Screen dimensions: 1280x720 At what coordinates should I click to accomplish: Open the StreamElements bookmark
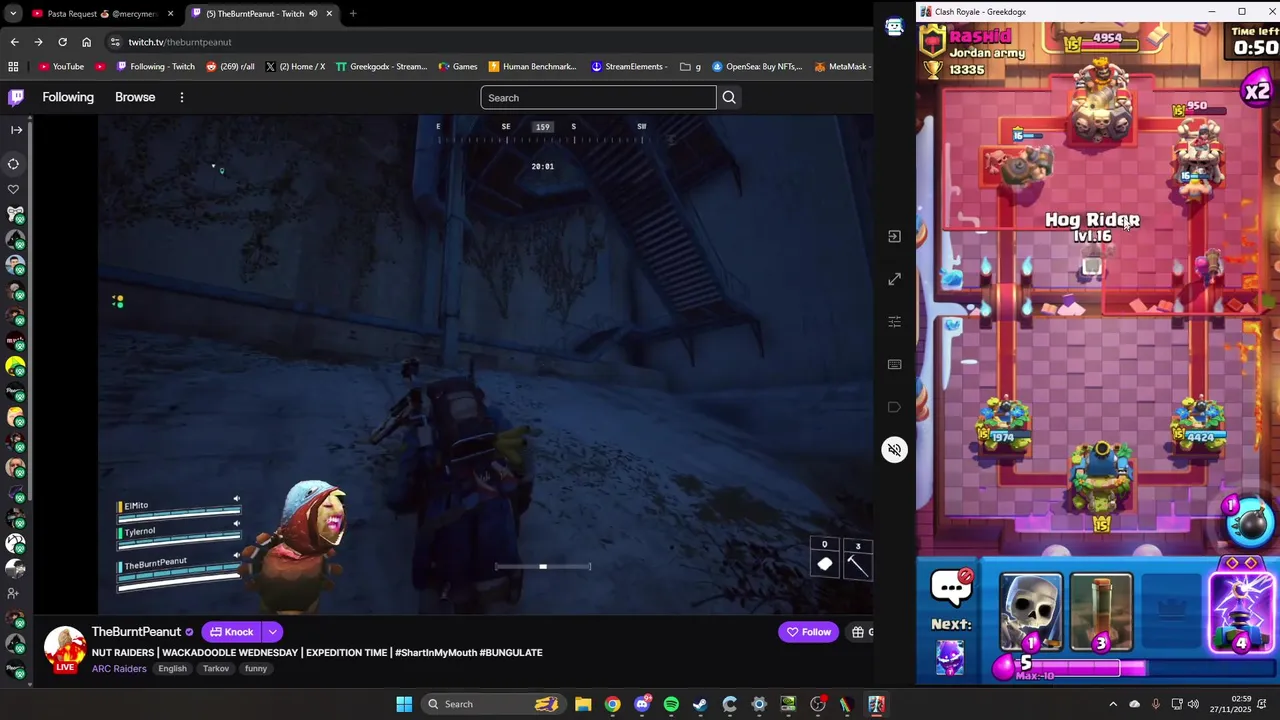pos(629,67)
